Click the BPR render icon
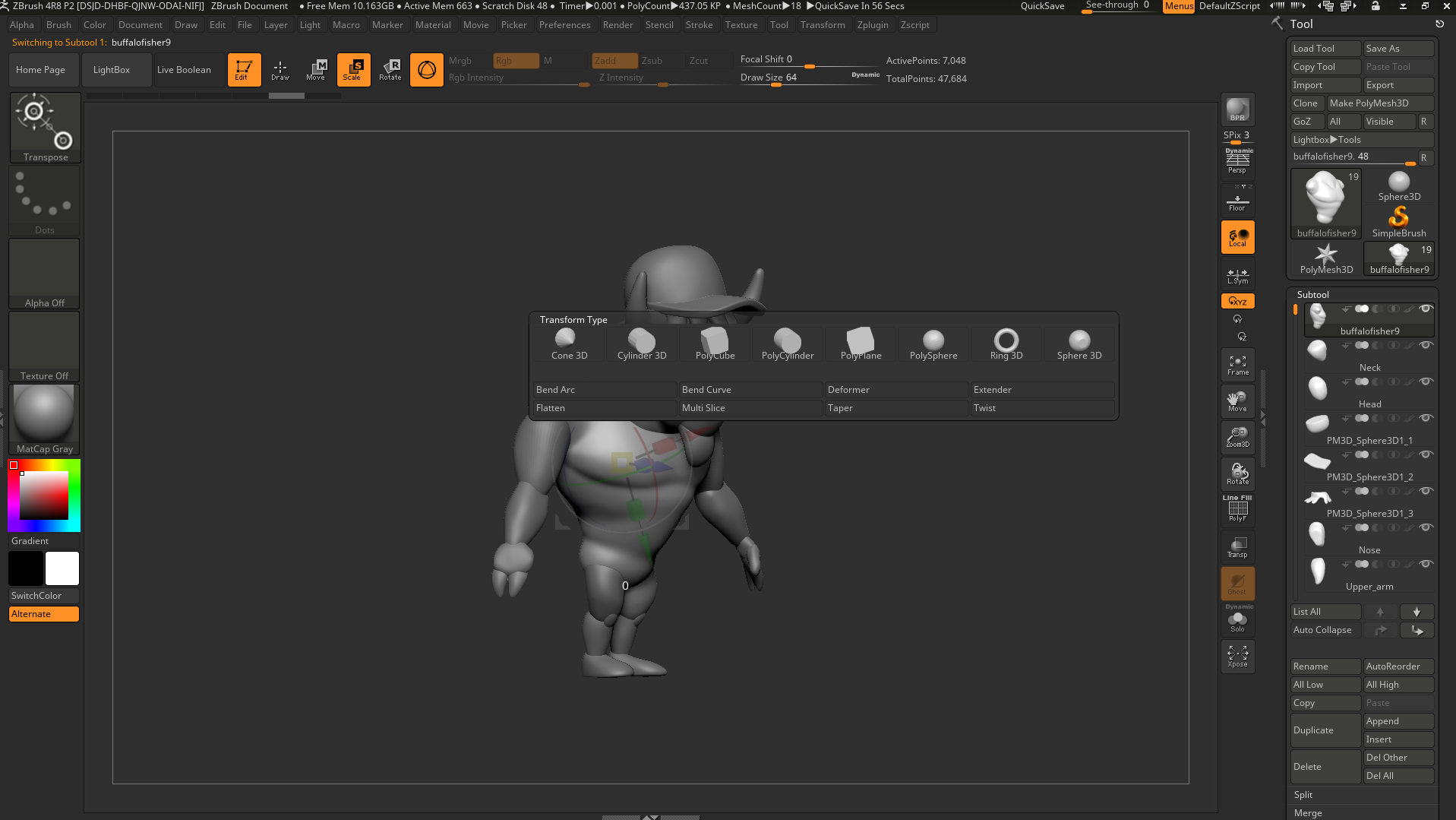This screenshot has width=1456, height=820. coord(1237,110)
